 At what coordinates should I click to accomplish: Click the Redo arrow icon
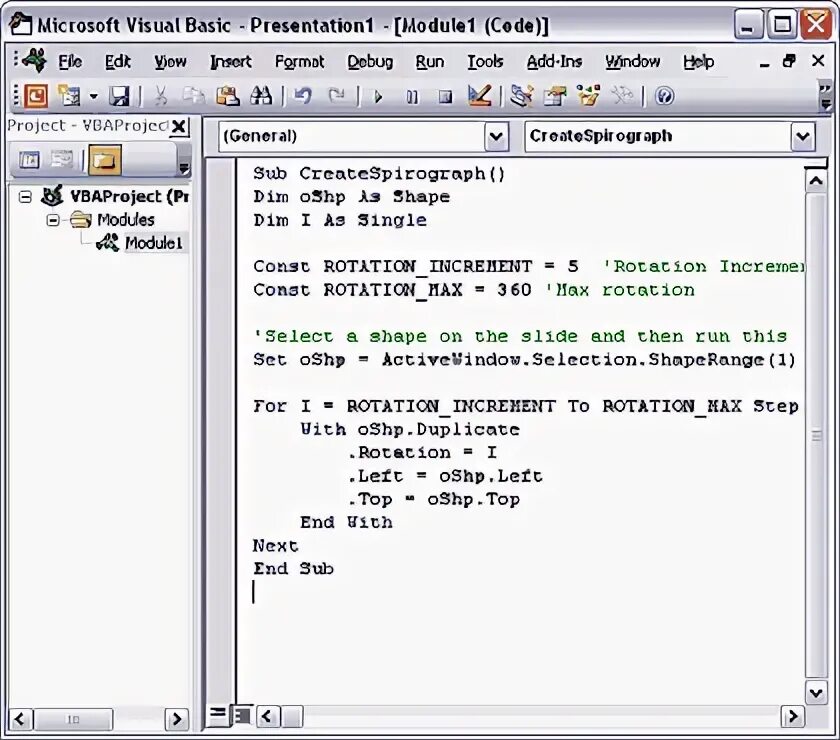pyautogui.click(x=338, y=96)
